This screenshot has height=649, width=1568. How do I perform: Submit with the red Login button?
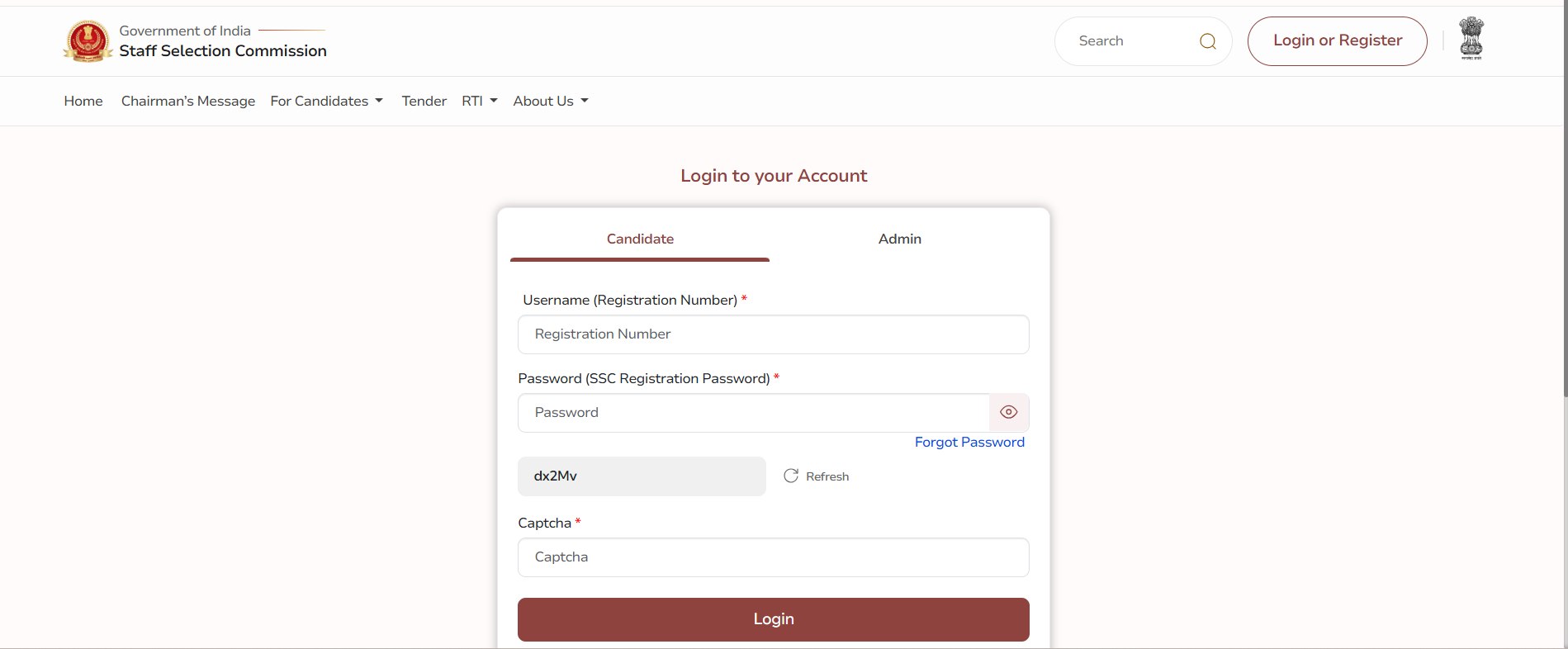tap(773, 619)
